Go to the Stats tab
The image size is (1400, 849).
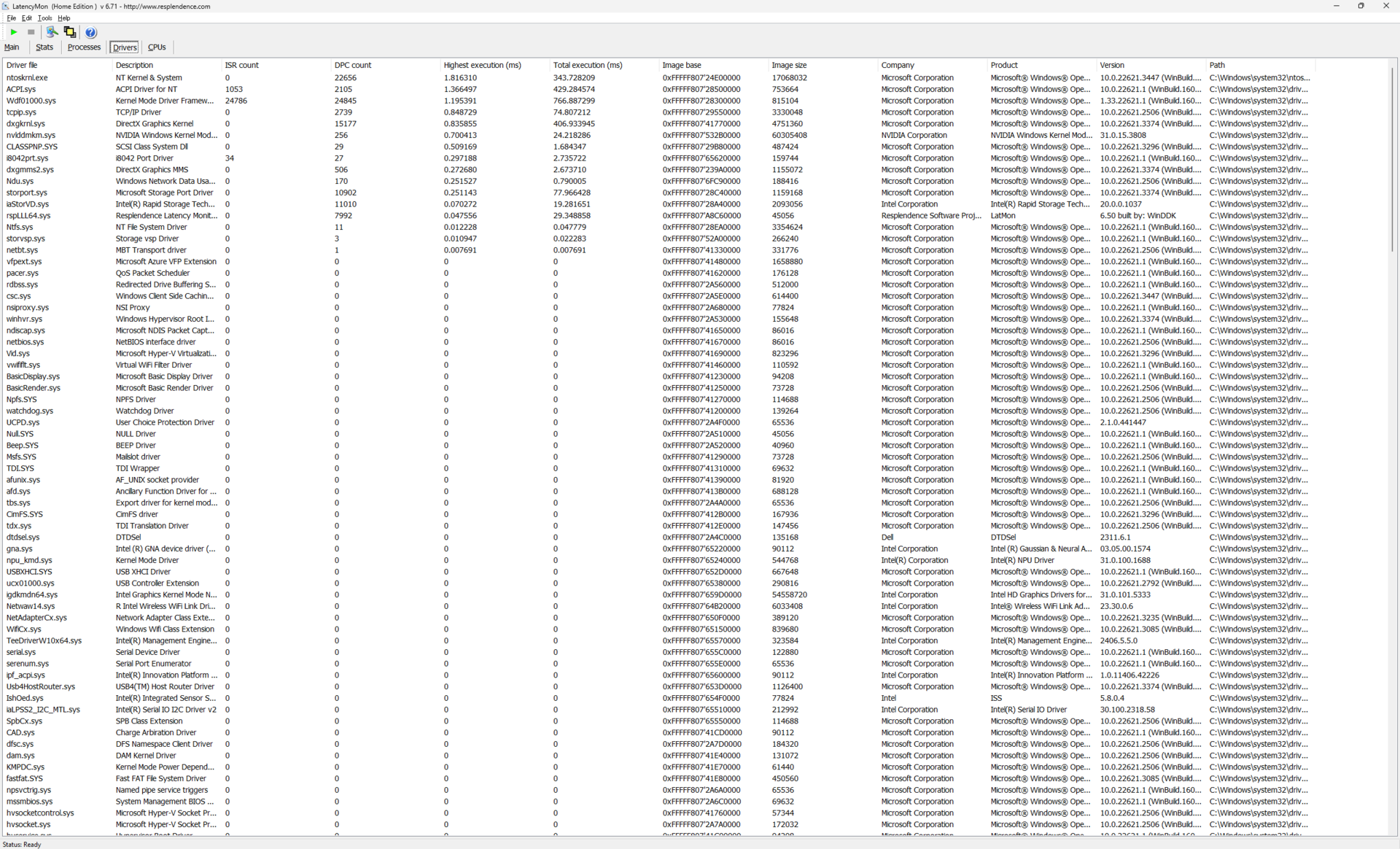coord(44,47)
